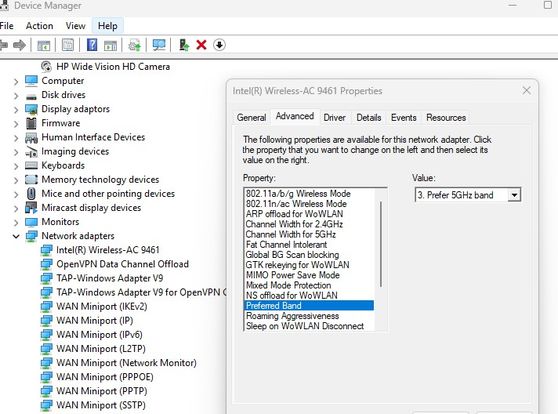Select HP Wide Vision HD Camera device
Screen dimensions: 558x414
click(113, 67)
